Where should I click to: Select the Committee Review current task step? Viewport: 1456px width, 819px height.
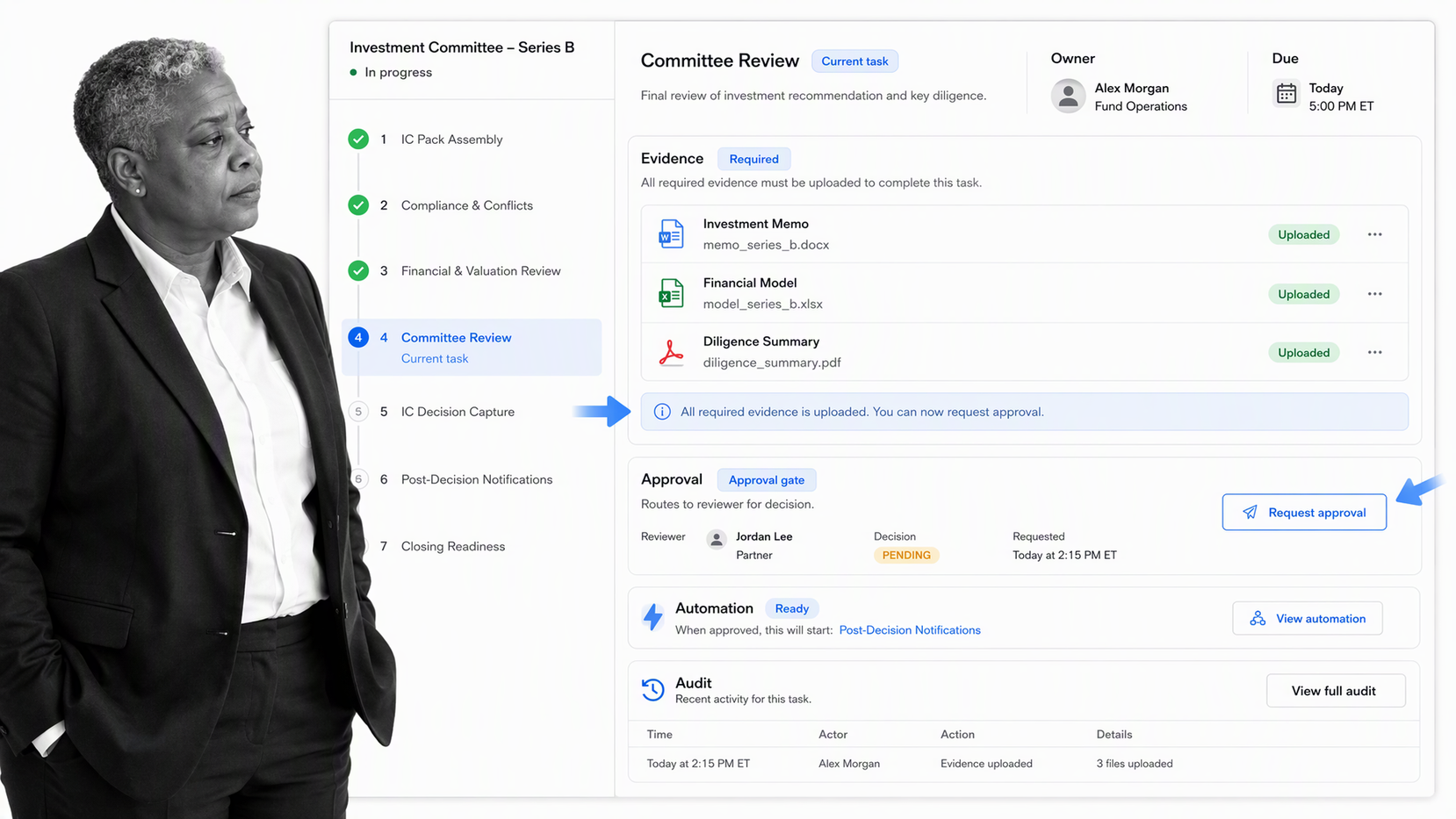(472, 347)
